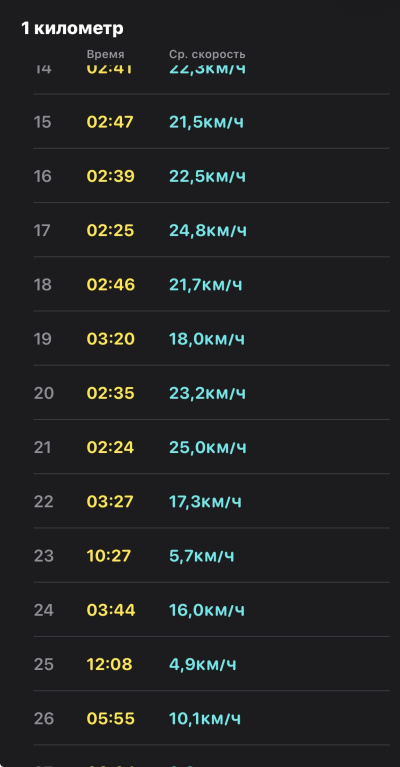Click the 25,0км/ч speed value

tap(208, 448)
